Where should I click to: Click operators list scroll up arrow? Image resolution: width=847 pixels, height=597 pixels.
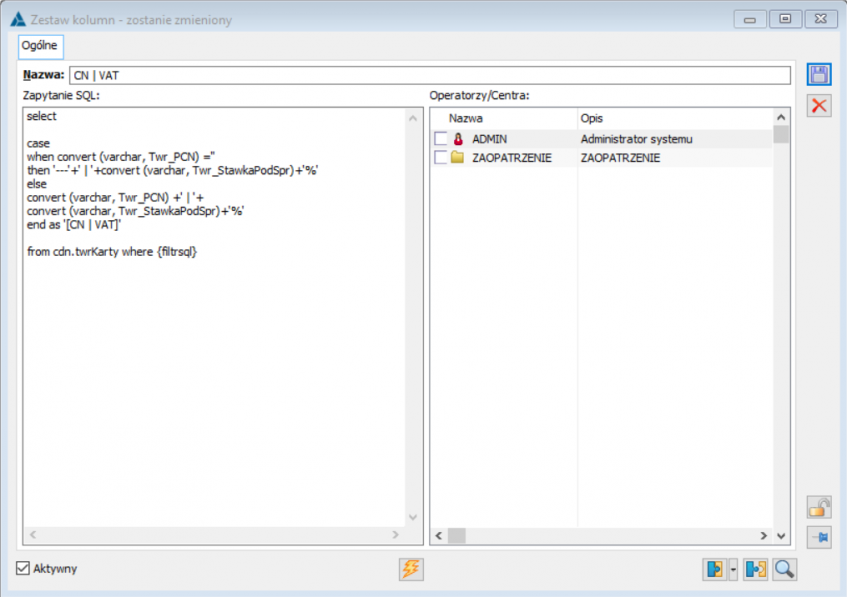click(781, 118)
